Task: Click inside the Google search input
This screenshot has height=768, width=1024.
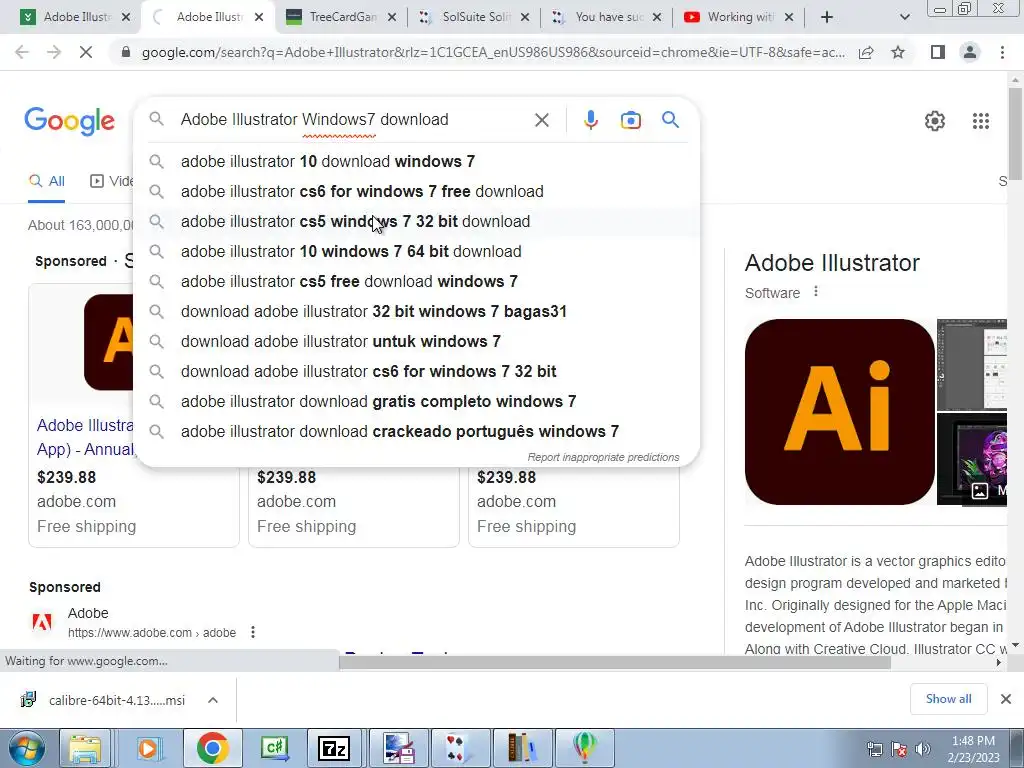Action: [x=353, y=120]
